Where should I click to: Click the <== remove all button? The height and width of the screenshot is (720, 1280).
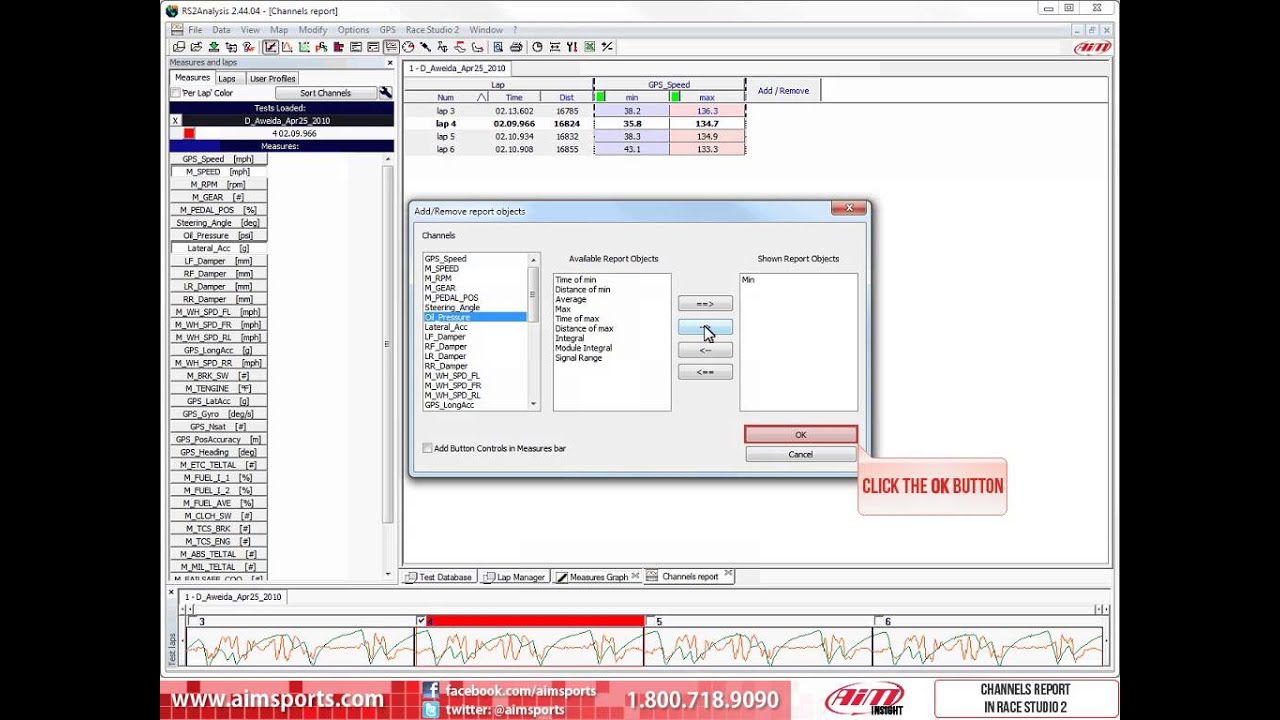705,372
